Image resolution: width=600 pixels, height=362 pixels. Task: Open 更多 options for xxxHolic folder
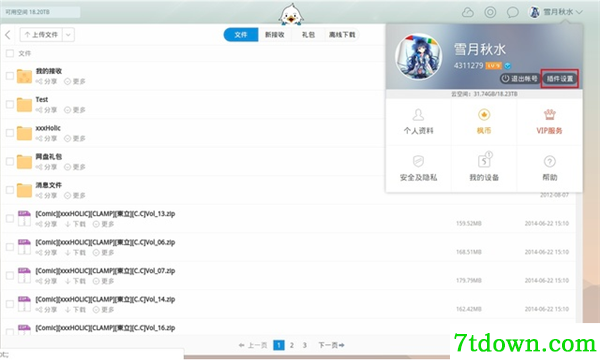(x=75, y=139)
